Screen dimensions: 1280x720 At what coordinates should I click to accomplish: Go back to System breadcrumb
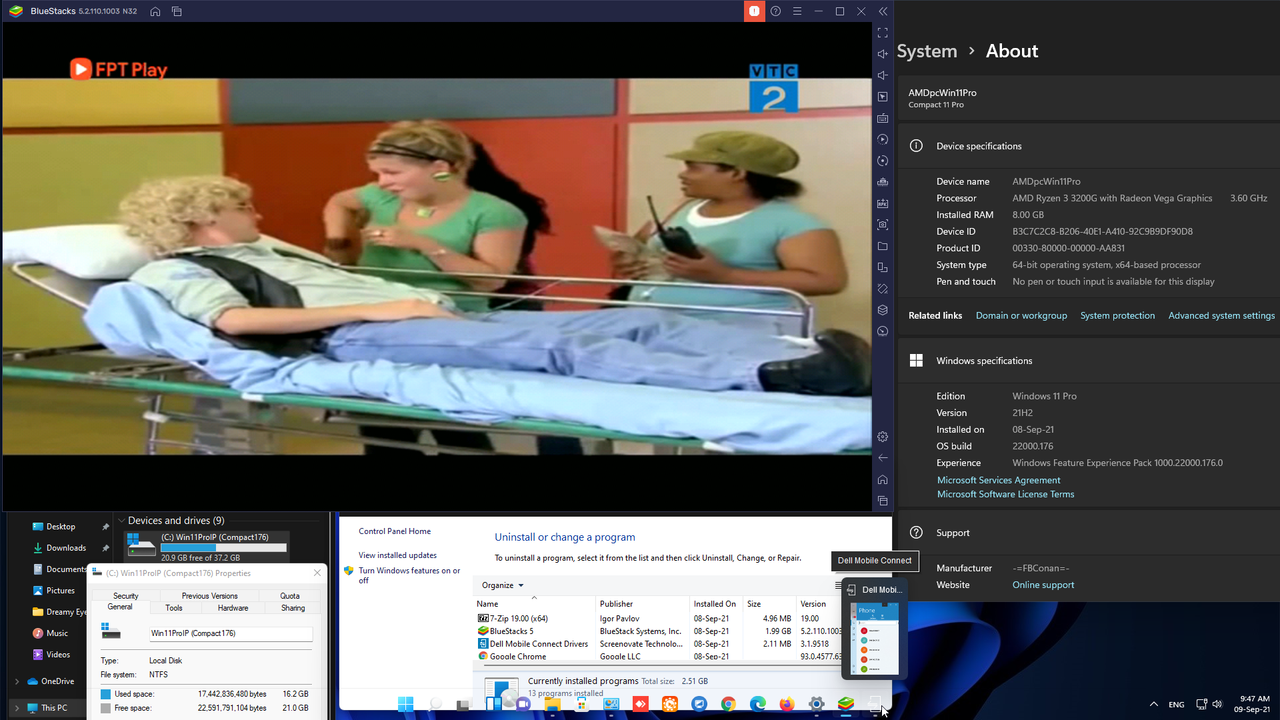927,51
